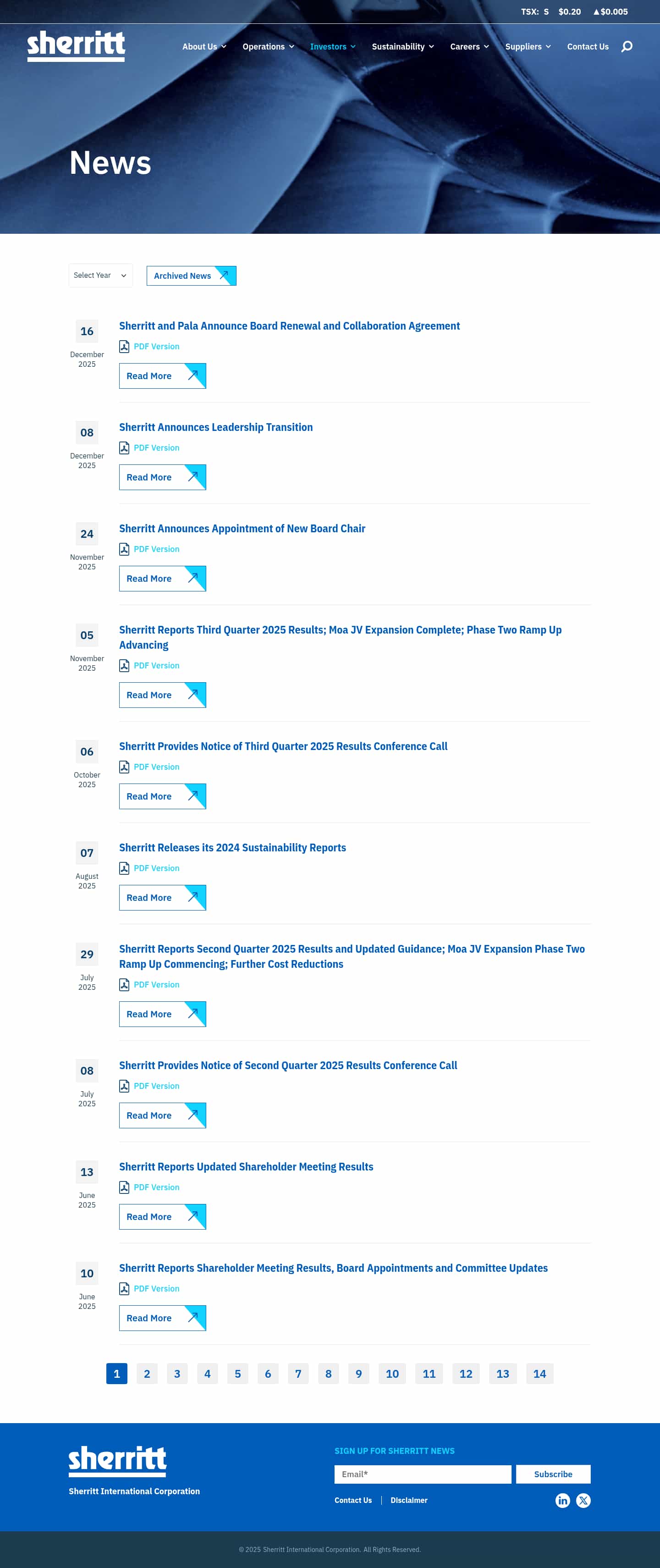Click the Sherritt logo in header
This screenshot has width=660, height=1568.
click(76, 46)
